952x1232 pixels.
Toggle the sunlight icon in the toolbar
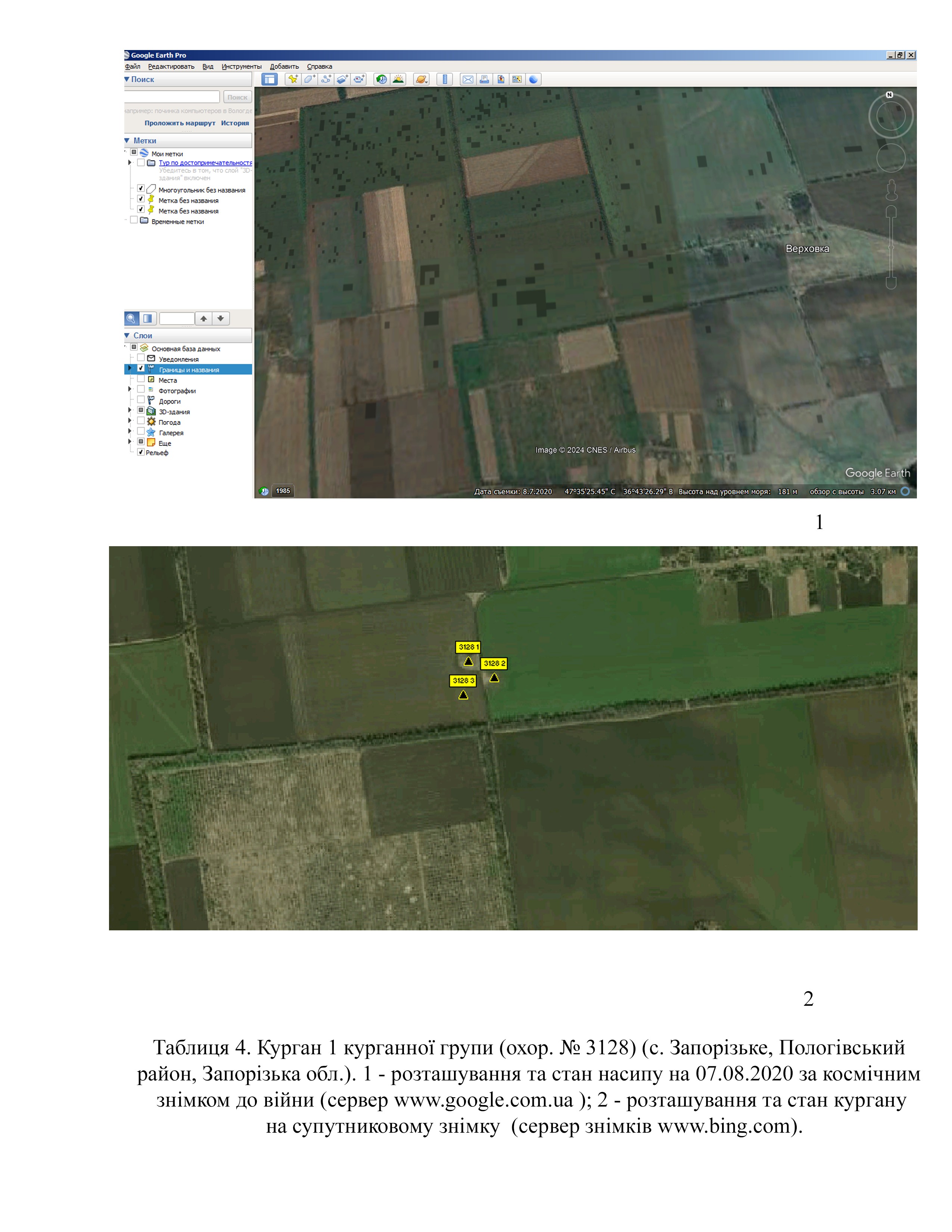[x=398, y=80]
